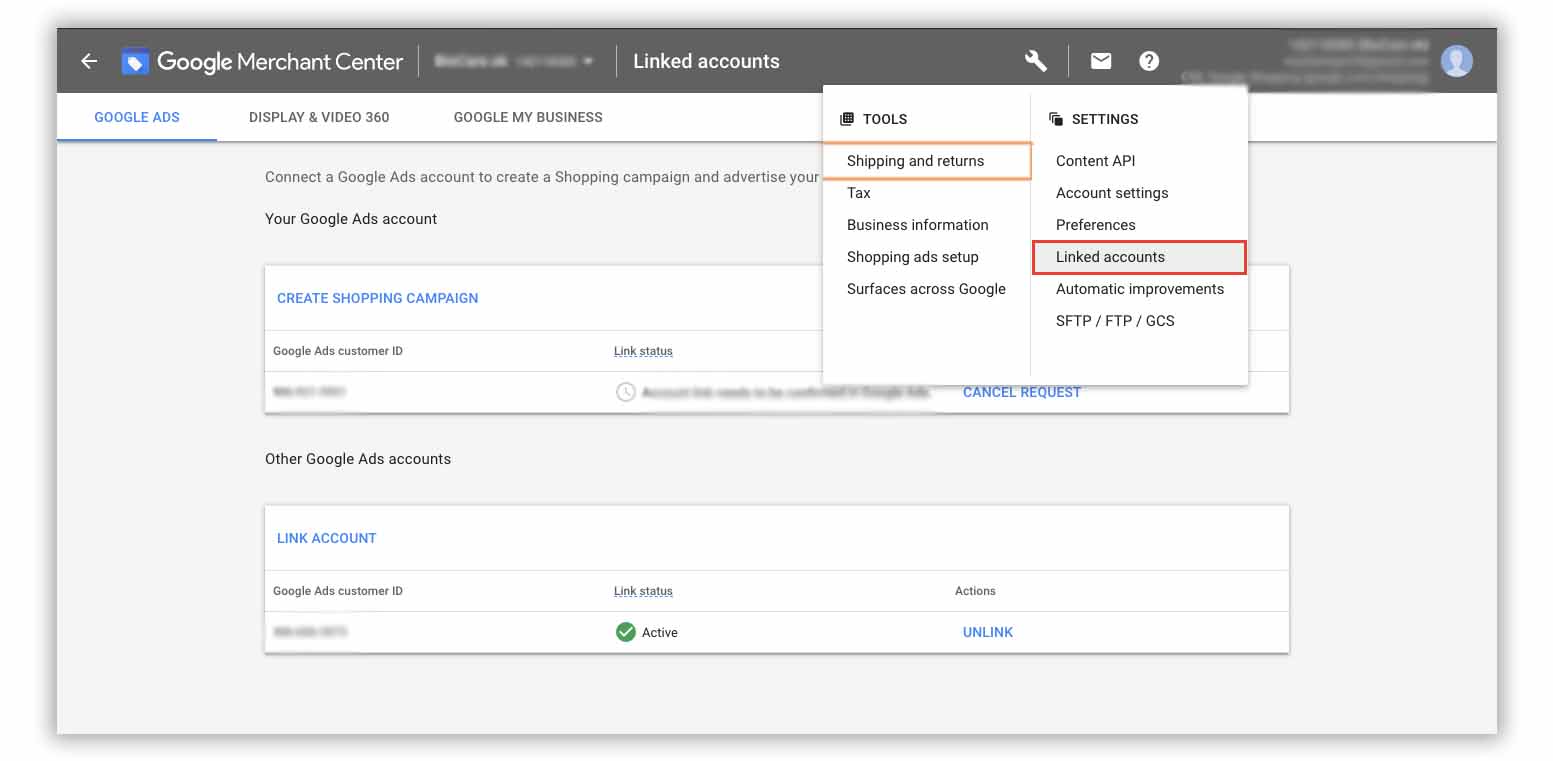This screenshot has height=761, width=1553.
Task: Click the pending clock status icon
Action: pos(626,392)
